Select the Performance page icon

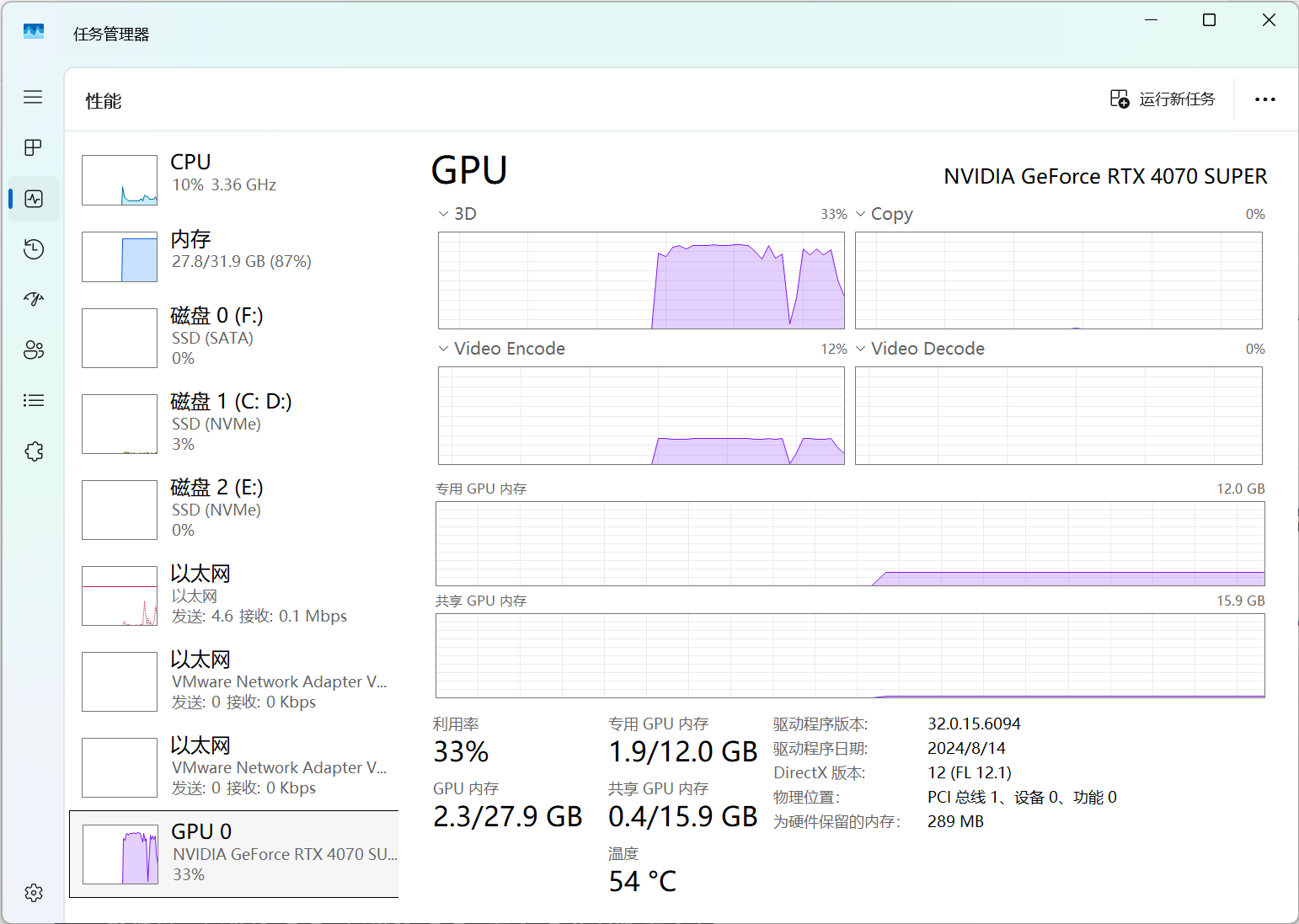[x=34, y=199]
